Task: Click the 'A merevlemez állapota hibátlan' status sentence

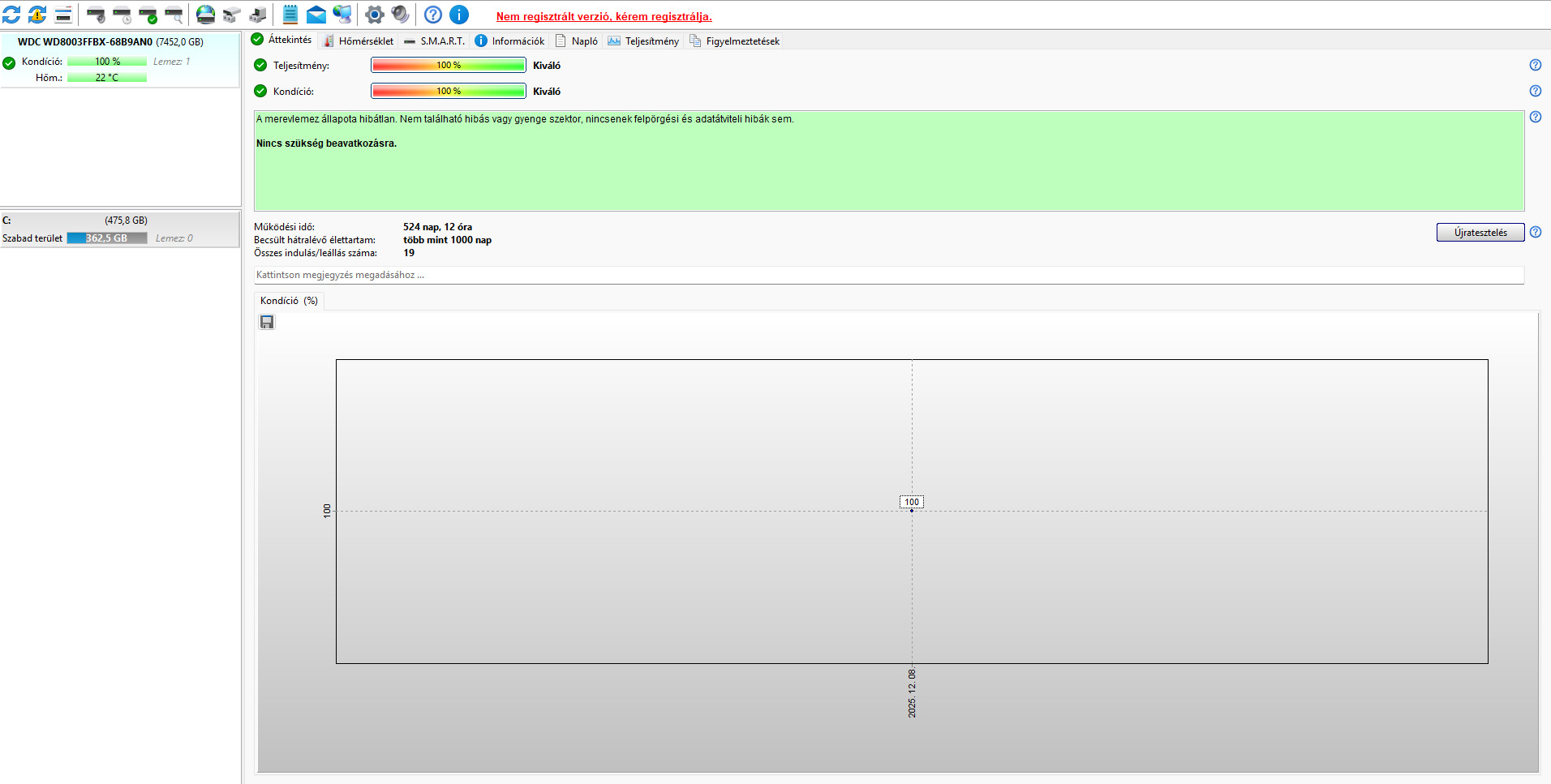Action: click(526, 119)
